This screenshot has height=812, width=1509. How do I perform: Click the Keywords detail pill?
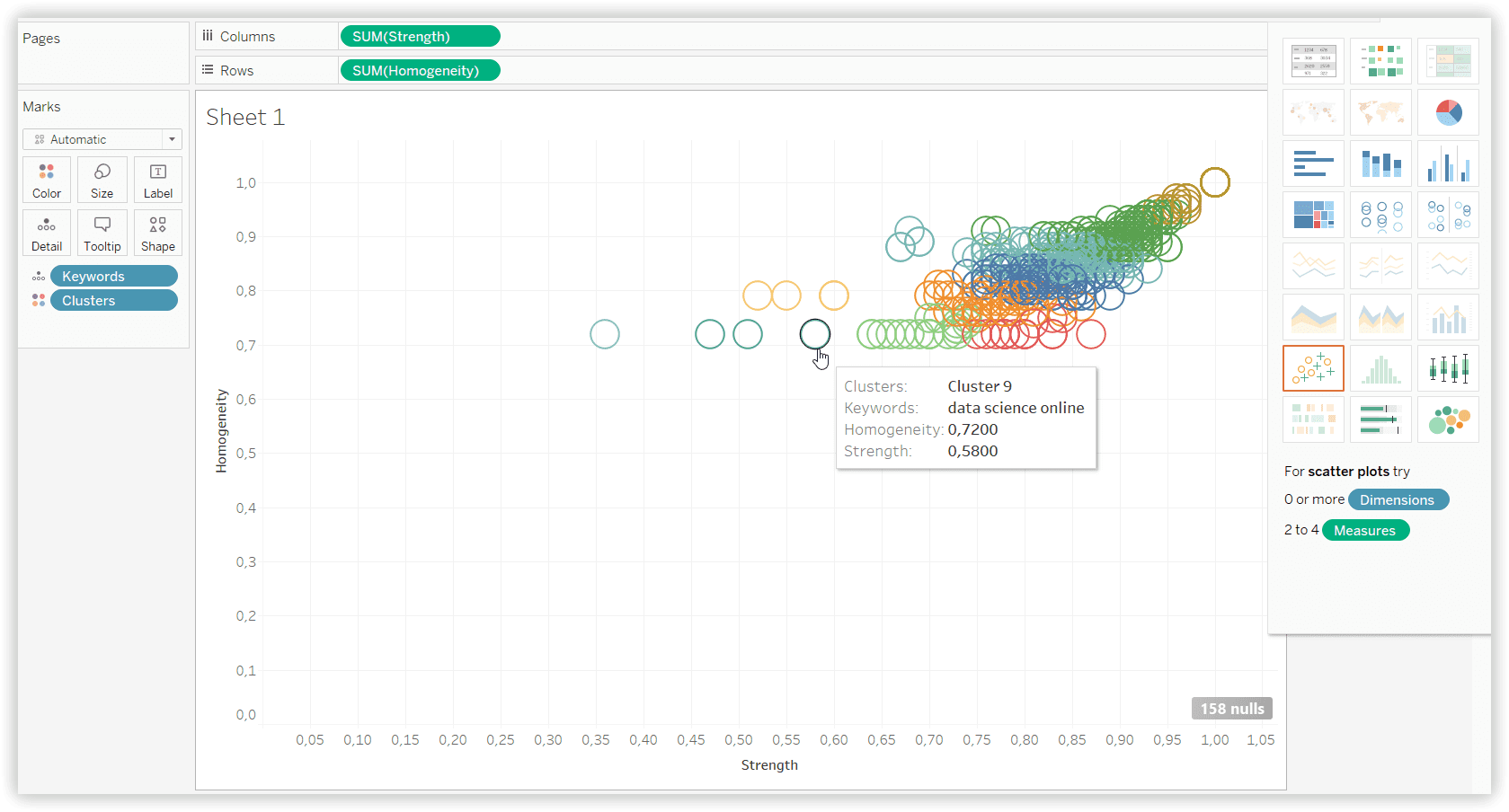click(x=113, y=277)
